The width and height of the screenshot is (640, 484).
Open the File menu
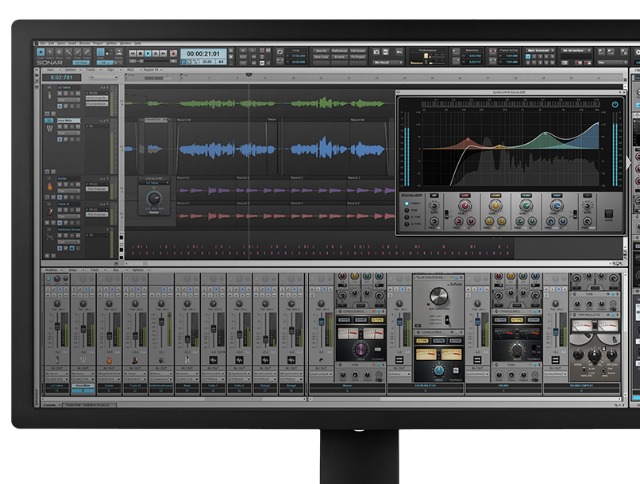click(x=42, y=43)
